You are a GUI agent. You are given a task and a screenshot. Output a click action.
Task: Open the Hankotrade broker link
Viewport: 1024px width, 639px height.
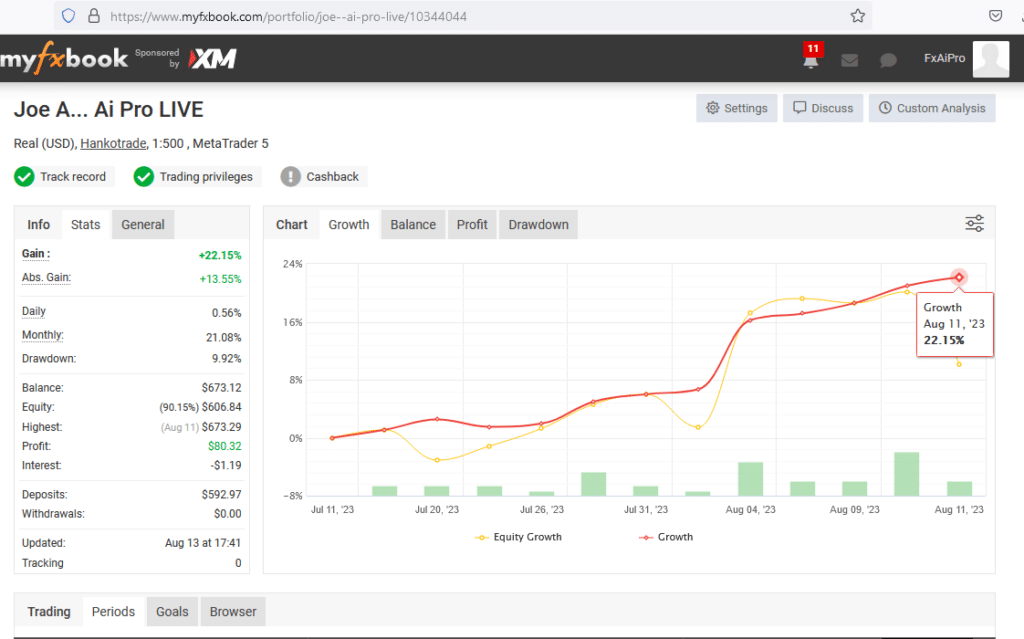pyautogui.click(x=113, y=143)
